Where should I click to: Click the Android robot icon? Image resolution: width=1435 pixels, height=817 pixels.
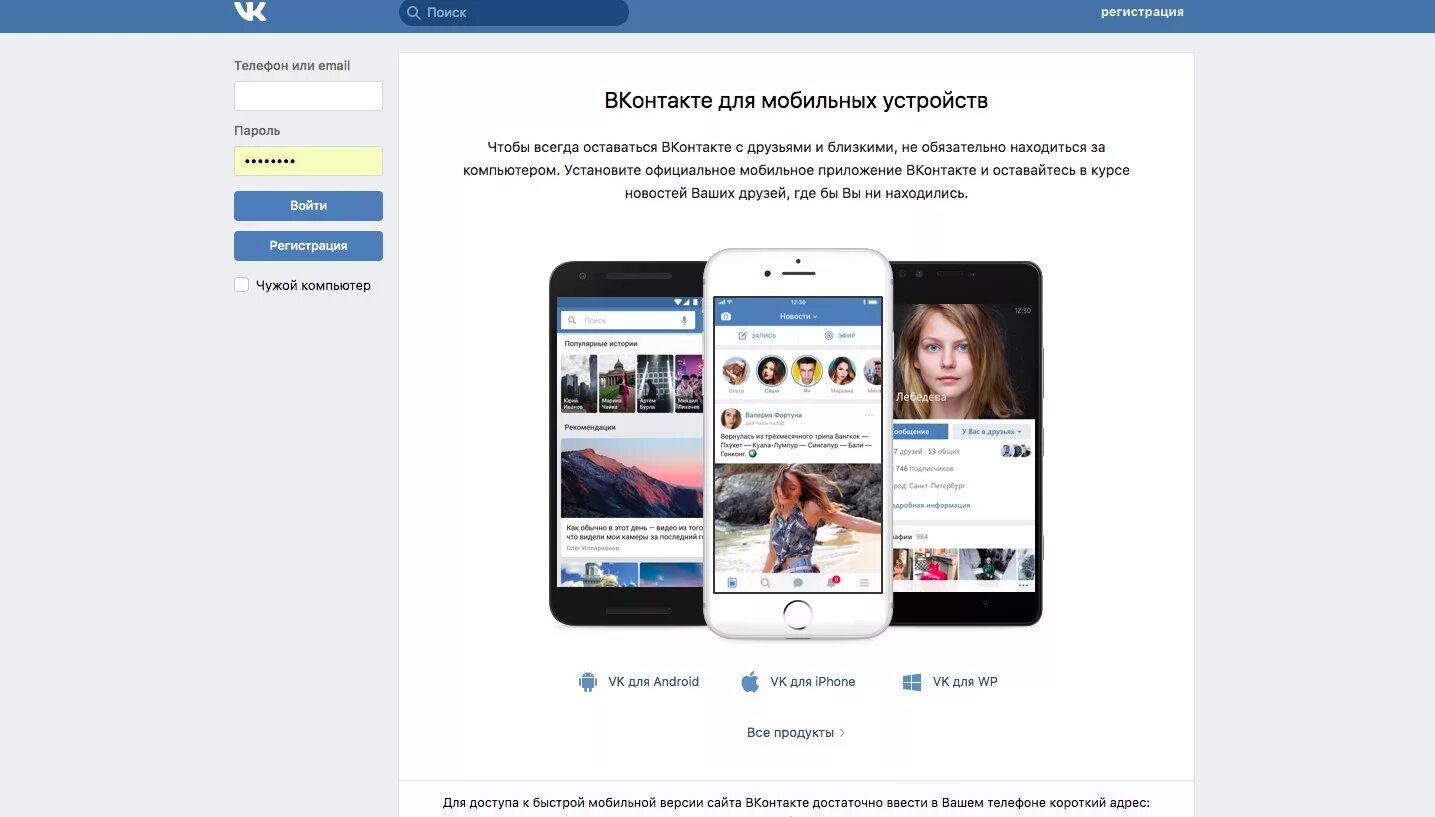[587, 682]
